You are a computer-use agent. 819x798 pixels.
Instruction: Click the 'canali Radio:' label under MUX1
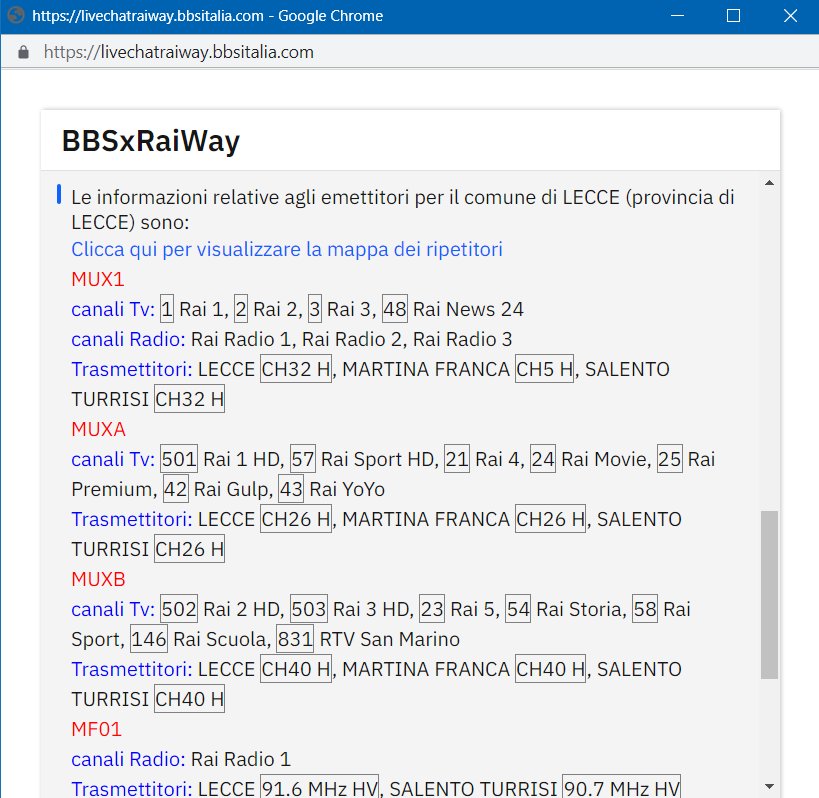pyautogui.click(x=128, y=339)
